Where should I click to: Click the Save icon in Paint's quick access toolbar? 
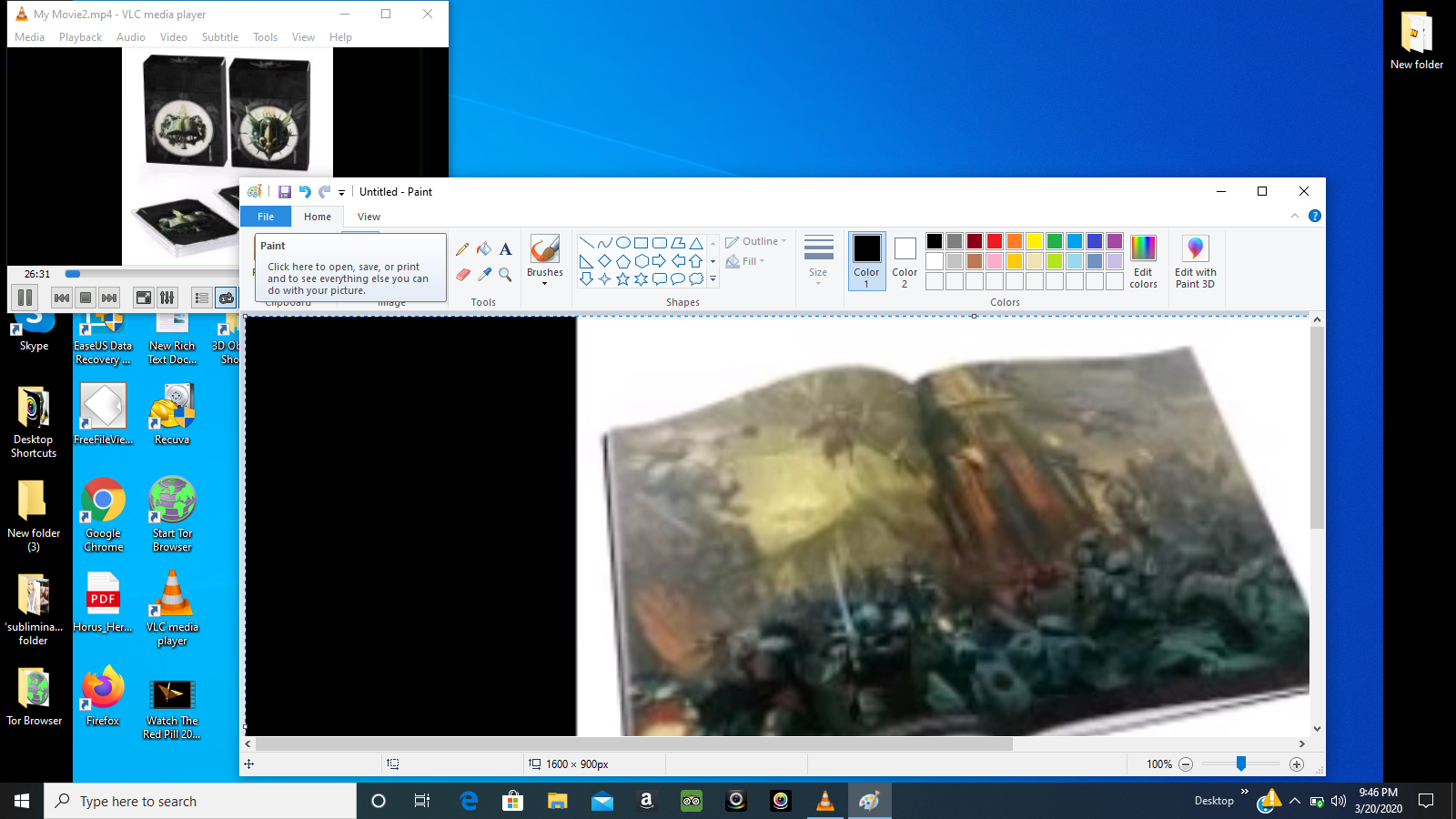pyautogui.click(x=285, y=192)
